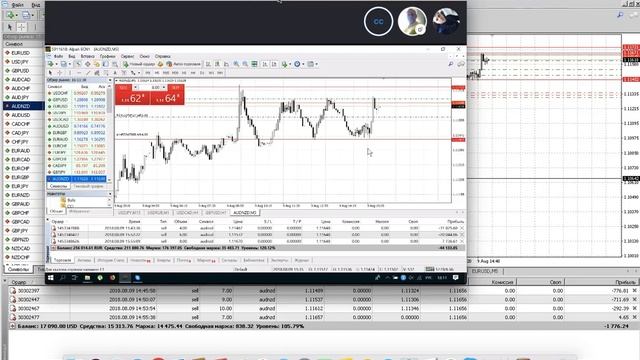Click the new chart icon in front toolbar
This screenshot has height=360, width=640.
51,64
